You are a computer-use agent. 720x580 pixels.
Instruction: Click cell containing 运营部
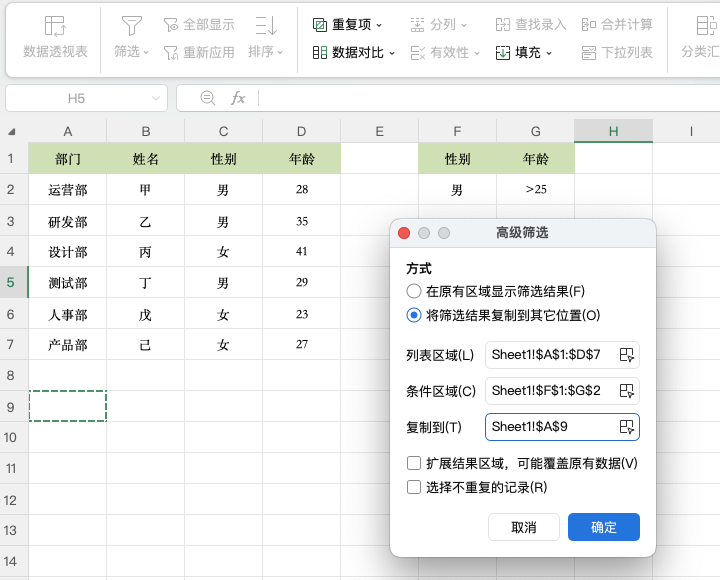[68, 189]
